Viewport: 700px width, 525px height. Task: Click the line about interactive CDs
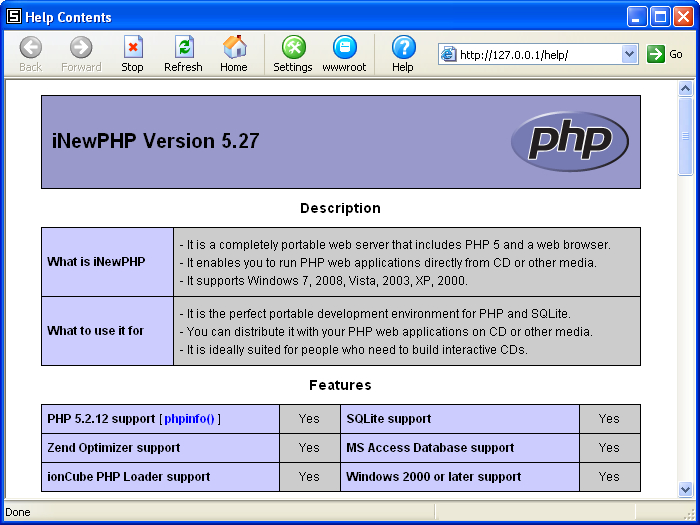click(354, 350)
